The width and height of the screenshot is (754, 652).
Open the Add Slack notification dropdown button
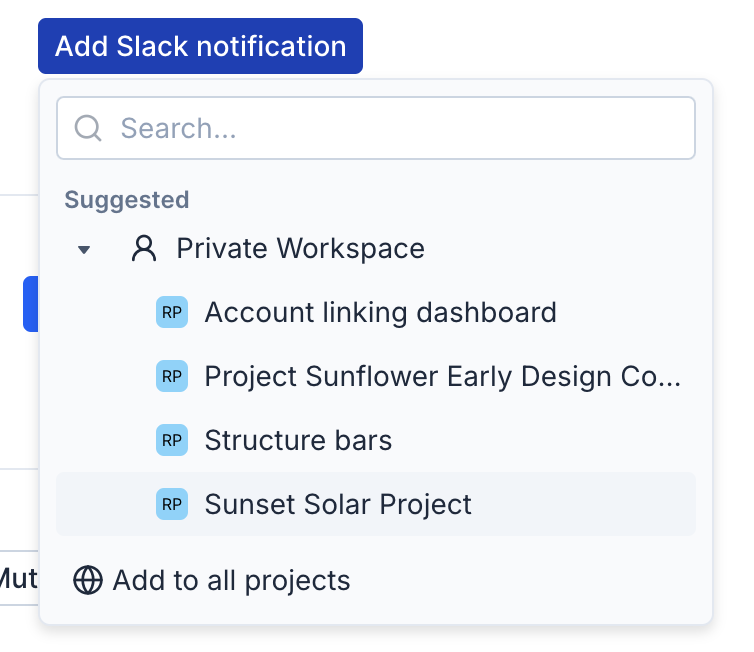[200, 46]
